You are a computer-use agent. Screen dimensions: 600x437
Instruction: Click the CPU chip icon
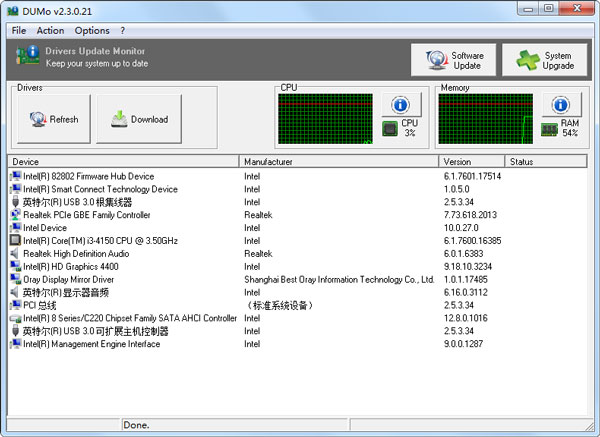[390, 129]
